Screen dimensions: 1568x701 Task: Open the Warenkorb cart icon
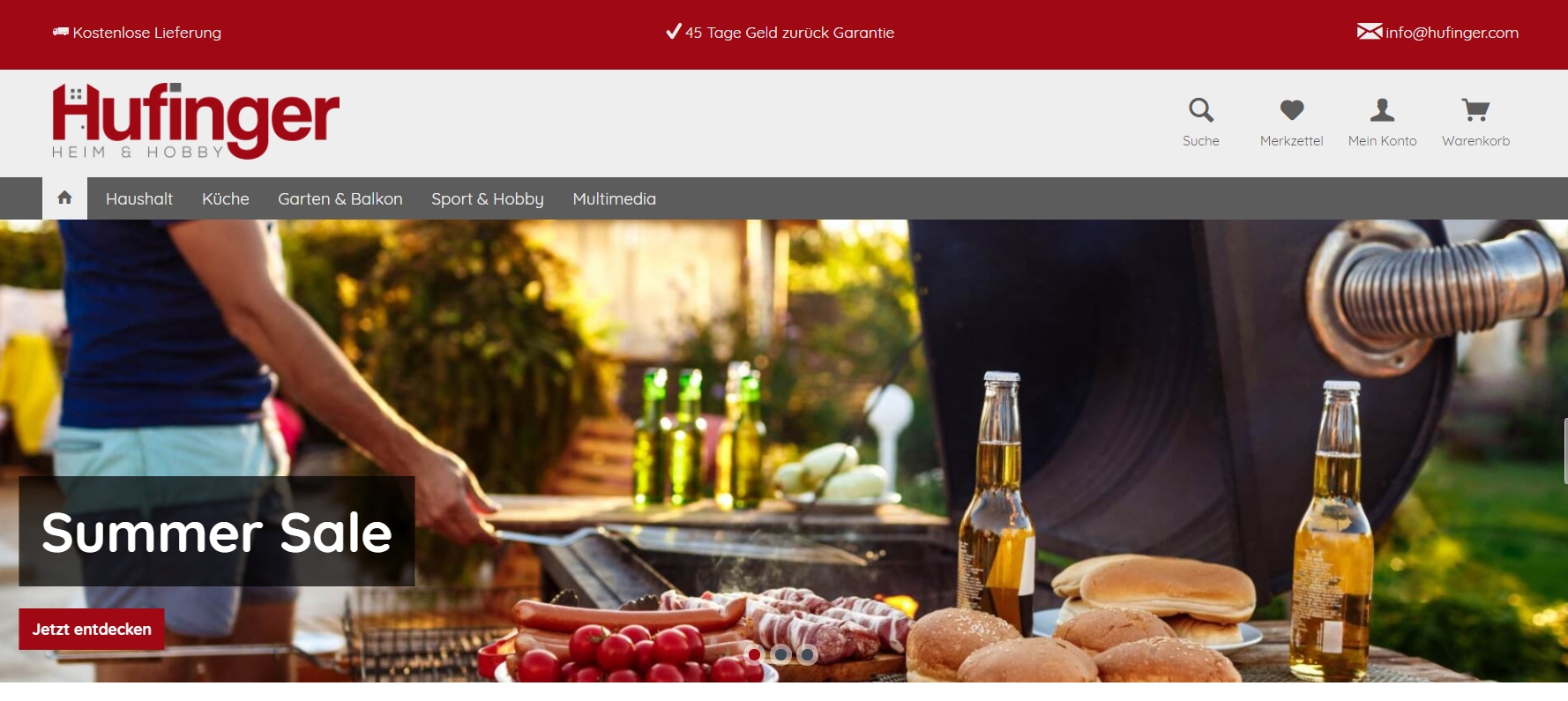[x=1475, y=110]
